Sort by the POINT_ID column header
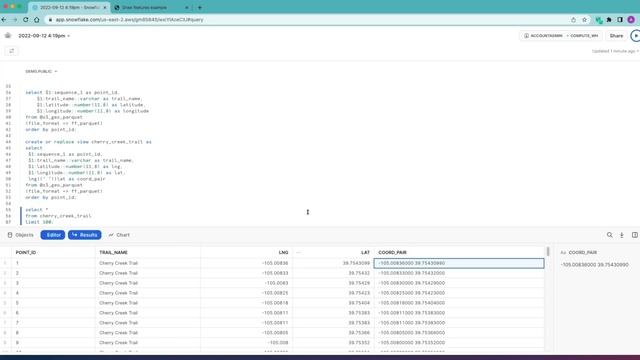The width and height of the screenshot is (640, 360). click(x=26, y=252)
